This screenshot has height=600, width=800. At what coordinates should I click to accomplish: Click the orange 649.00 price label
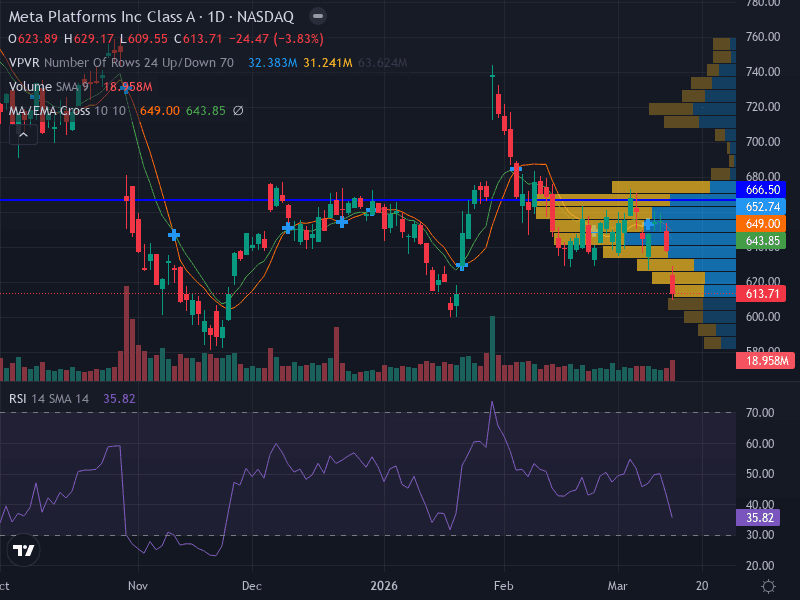click(763, 223)
